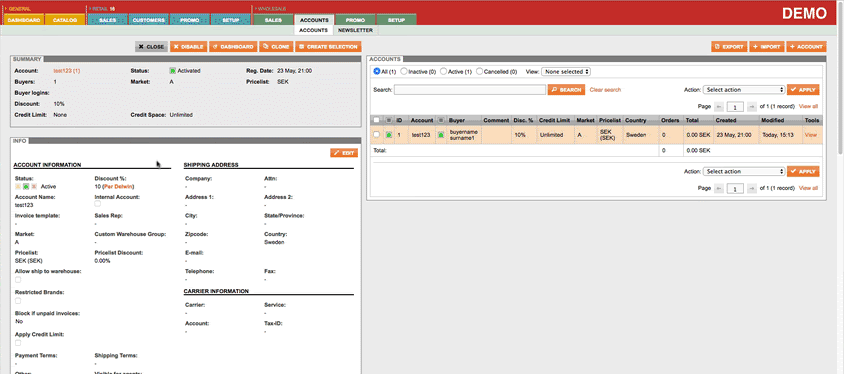Select the Cancelled (0) radio filter
This screenshot has height=374, width=844.
coord(479,71)
